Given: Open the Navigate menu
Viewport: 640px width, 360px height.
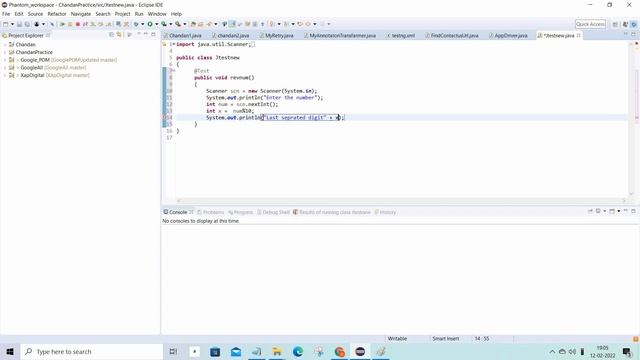Looking at the screenshot, I should point(81,14).
